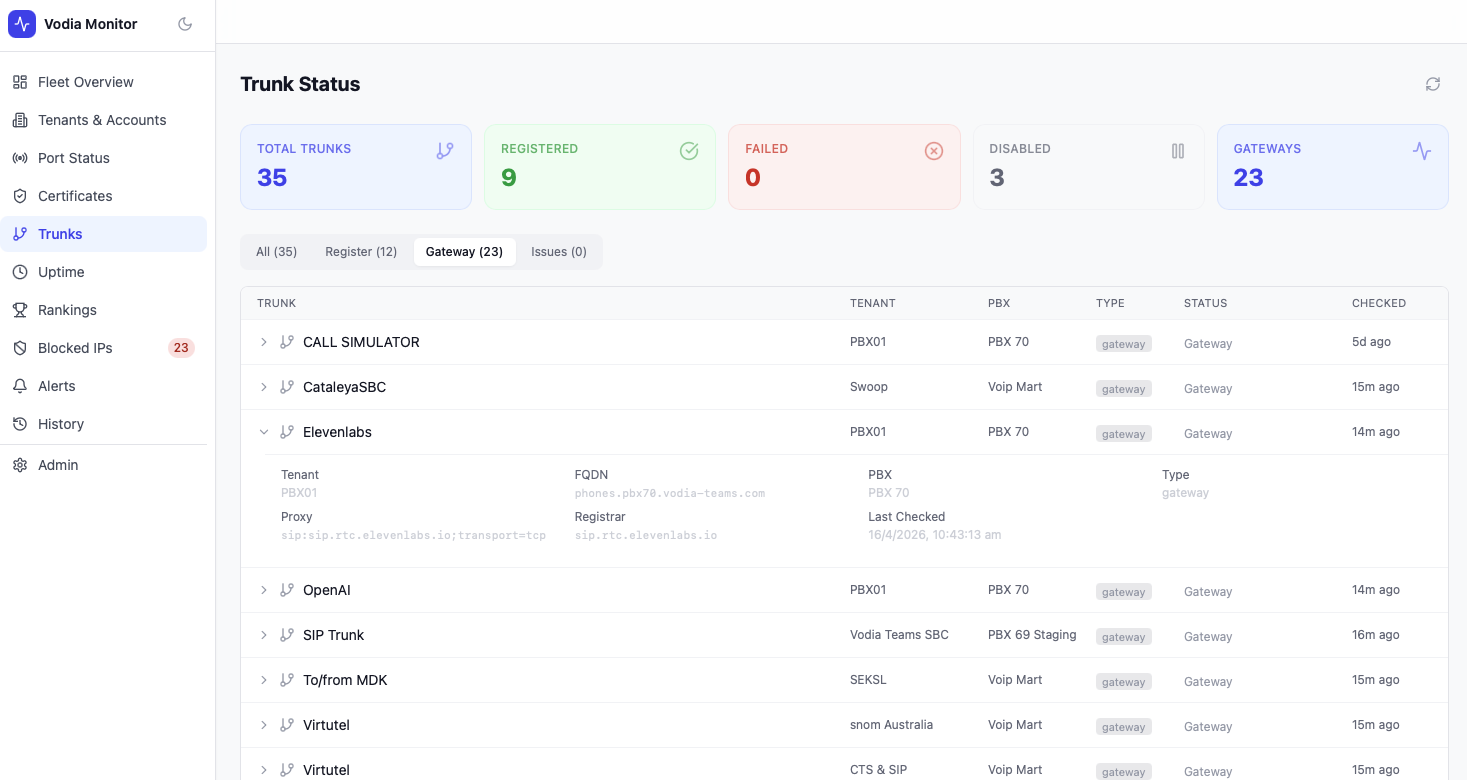Click the Vodia Monitor logo icon
1467x780 pixels.
pos(22,24)
